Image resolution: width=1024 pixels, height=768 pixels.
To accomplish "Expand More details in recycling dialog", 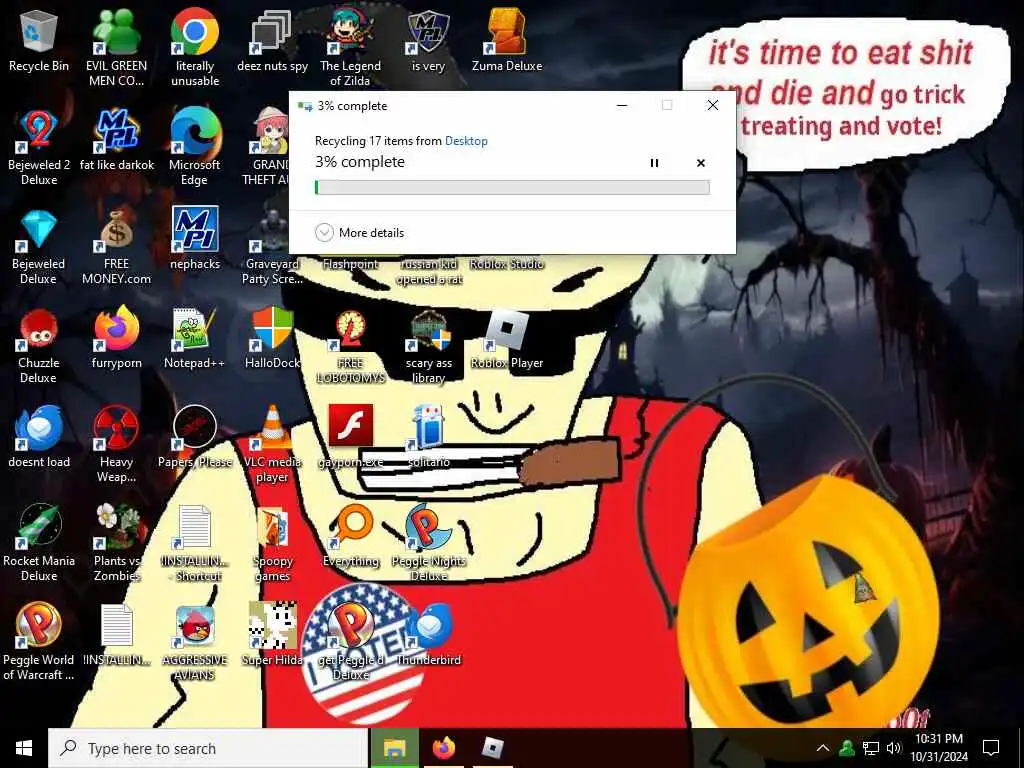I will coord(359,232).
